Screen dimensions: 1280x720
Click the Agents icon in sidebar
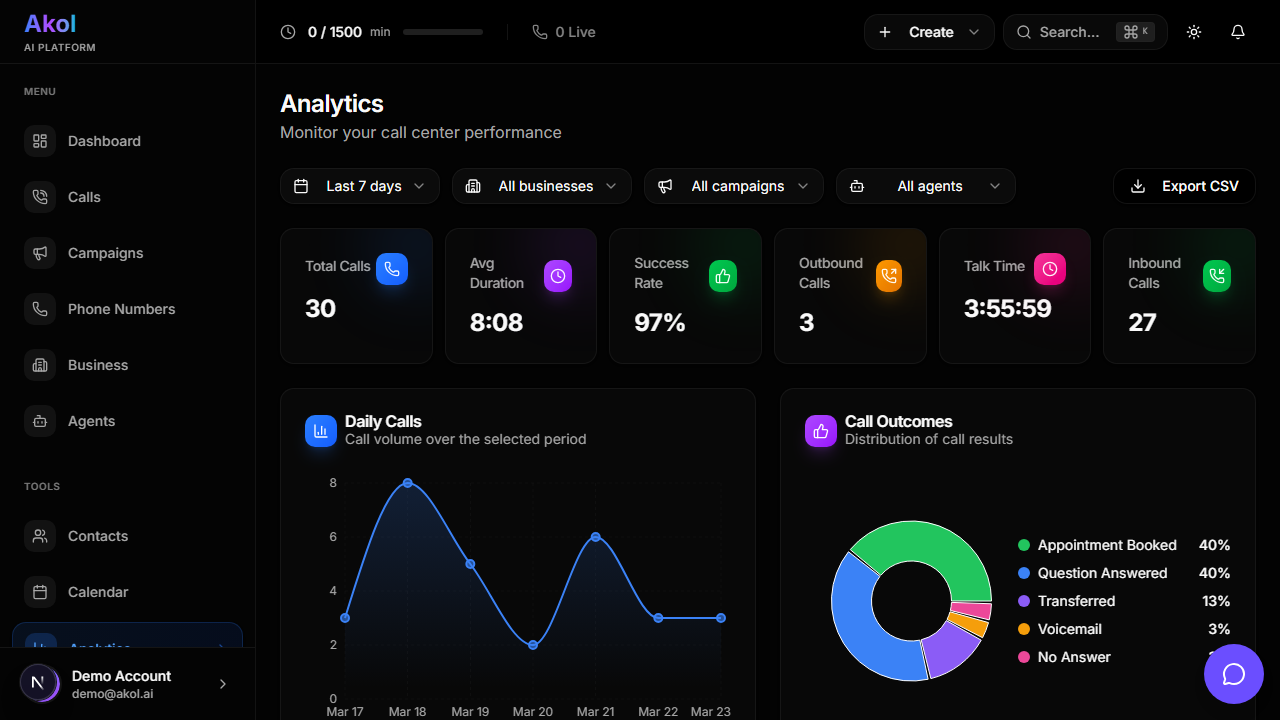pos(40,420)
